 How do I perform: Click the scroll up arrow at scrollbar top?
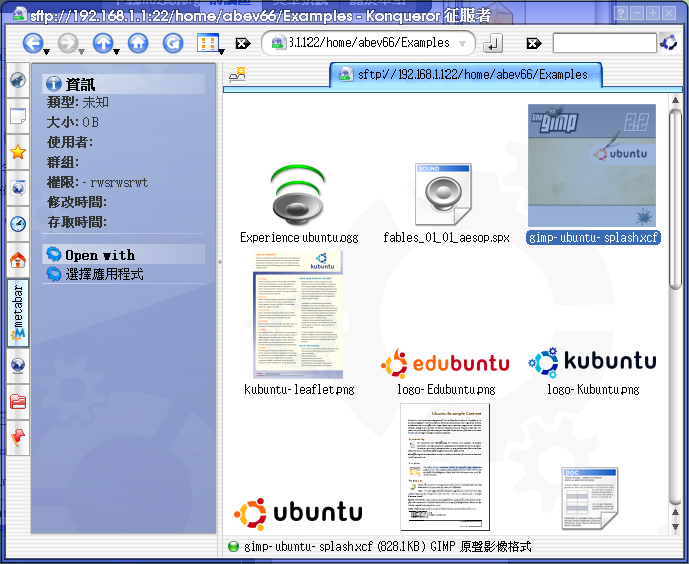point(675,101)
